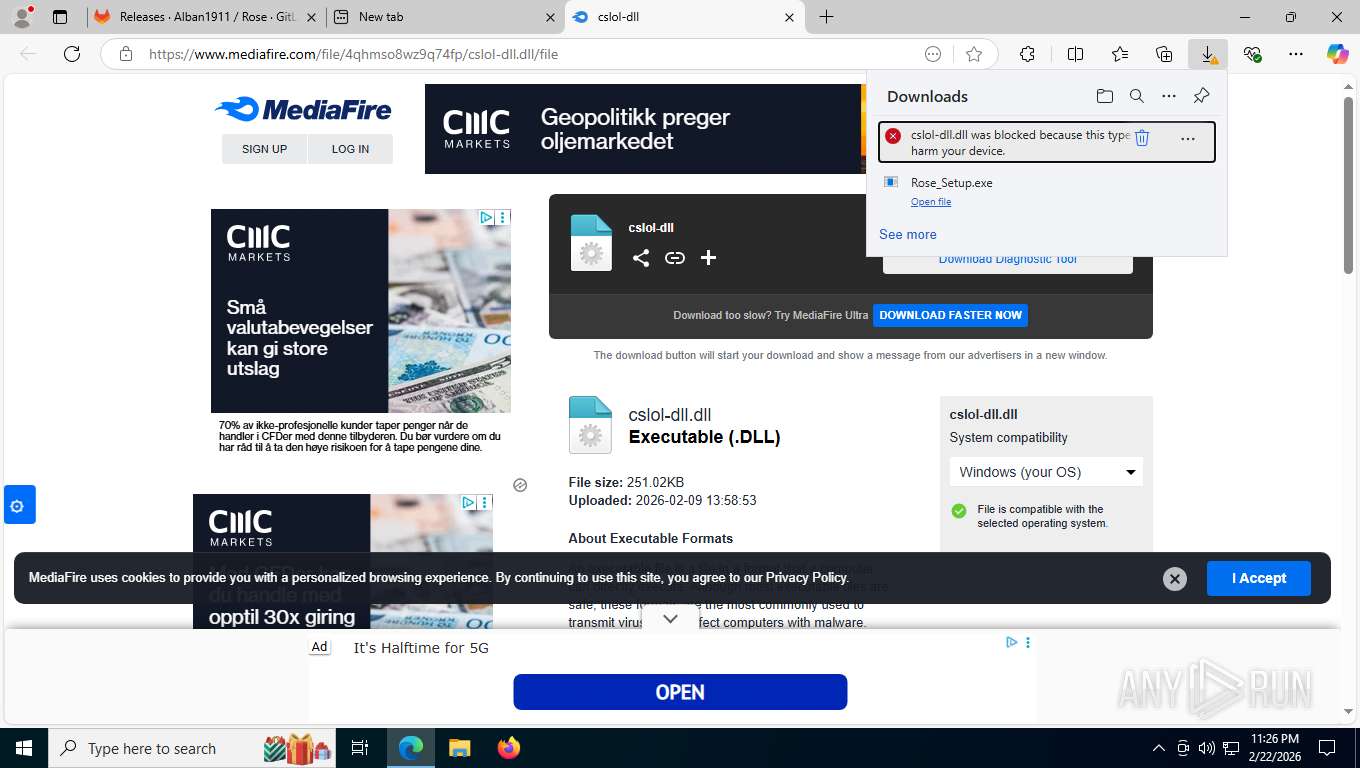
Task: Dismiss cookie banner with X icon
Action: coord(1175,578)
